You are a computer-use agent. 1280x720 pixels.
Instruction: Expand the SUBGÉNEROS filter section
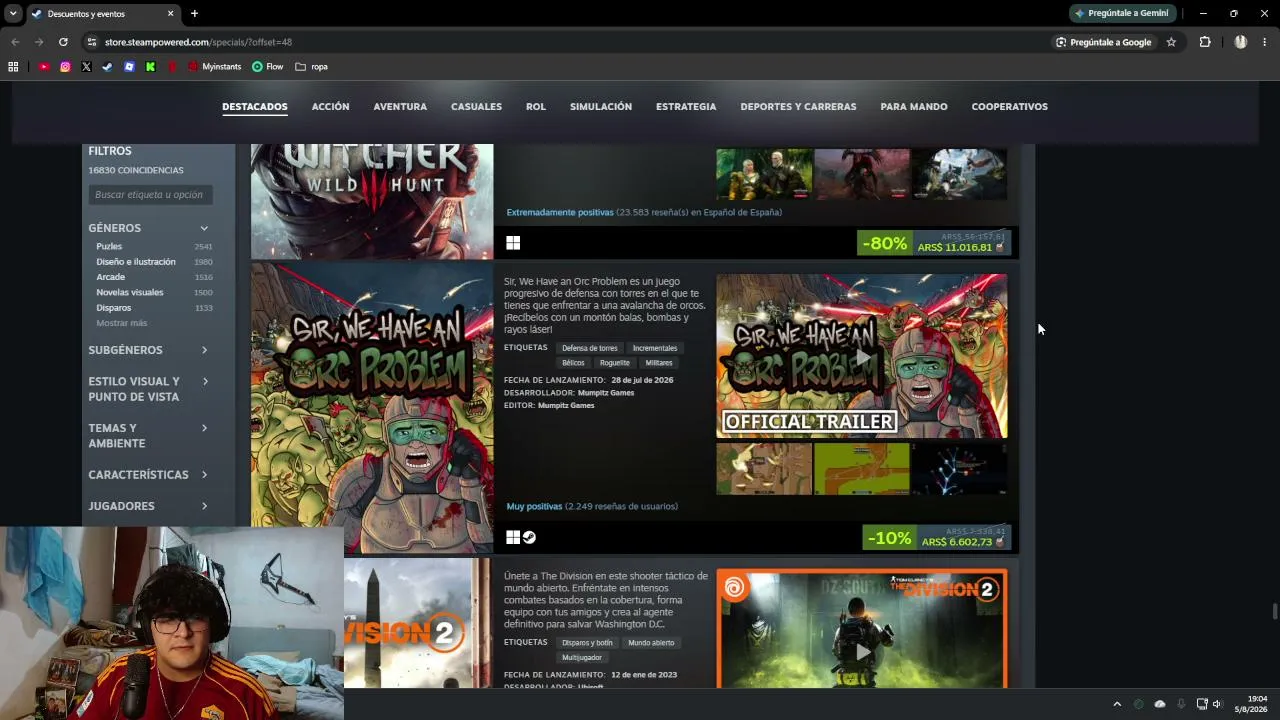pos(204,350)
